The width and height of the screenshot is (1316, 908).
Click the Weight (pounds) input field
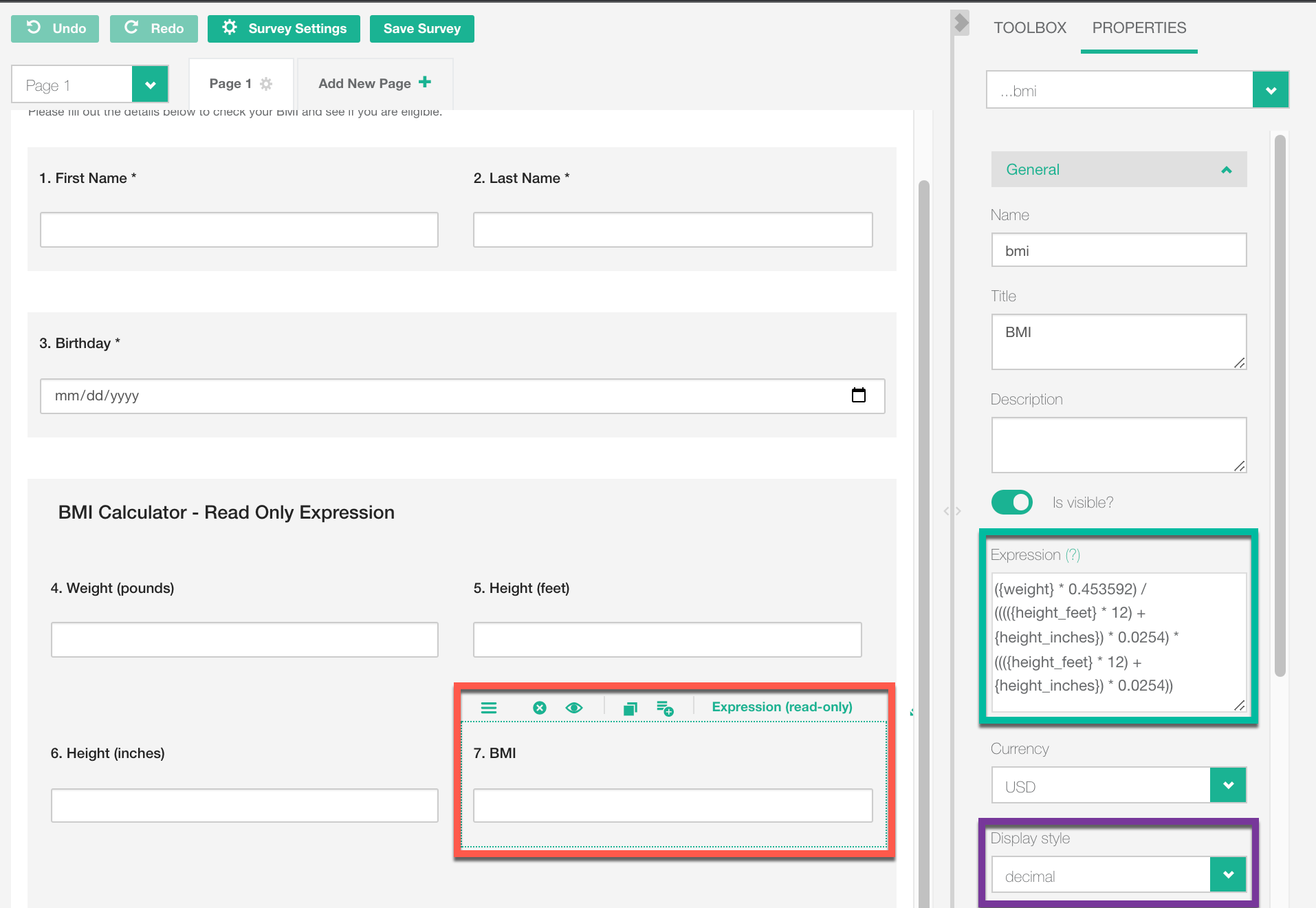point(244,640)
